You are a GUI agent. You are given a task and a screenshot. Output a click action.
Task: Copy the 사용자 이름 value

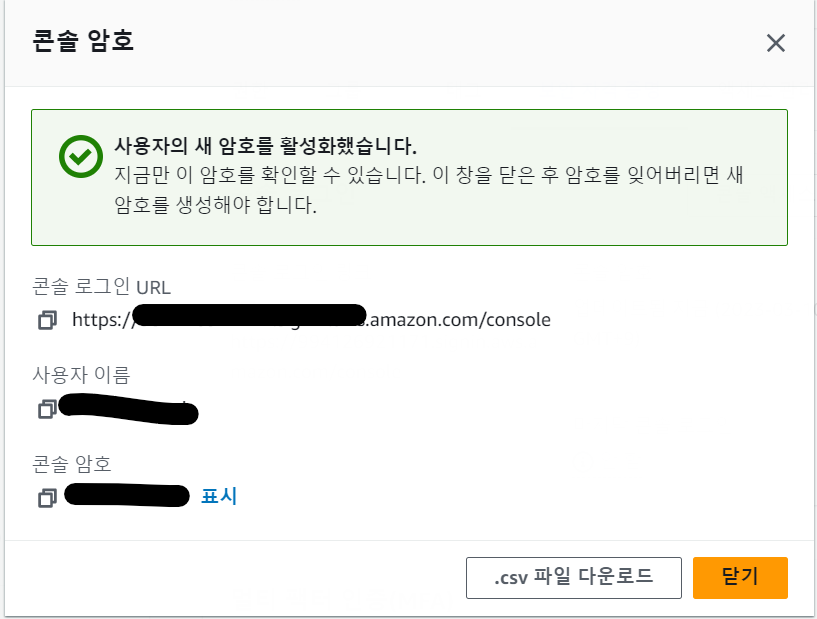point(47,409)
